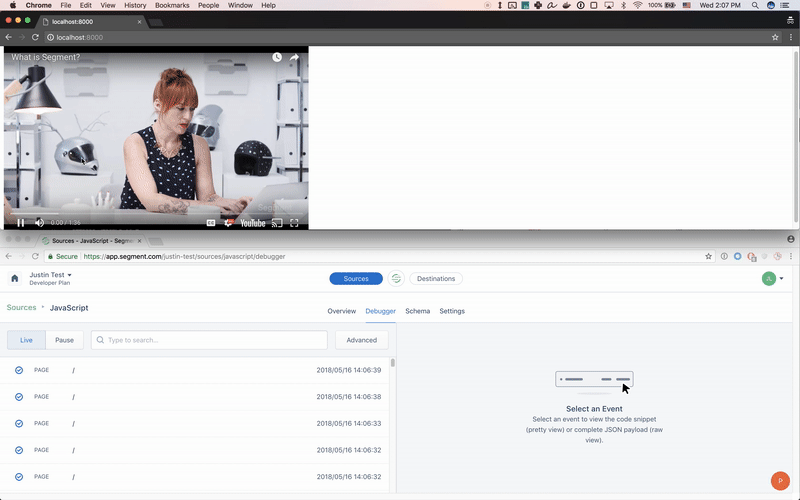
Task: Click the localhost:8000 address bar
Action: tap(408, 37)
